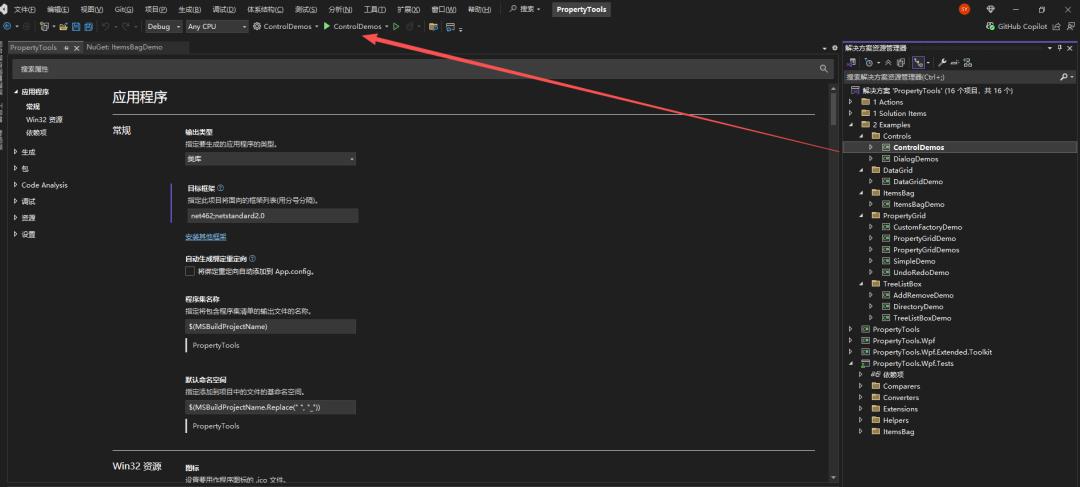This screenshot has width=1080, height=487.
Task: Click the undo arrow toolbar icon
Action: pos(105,26)
